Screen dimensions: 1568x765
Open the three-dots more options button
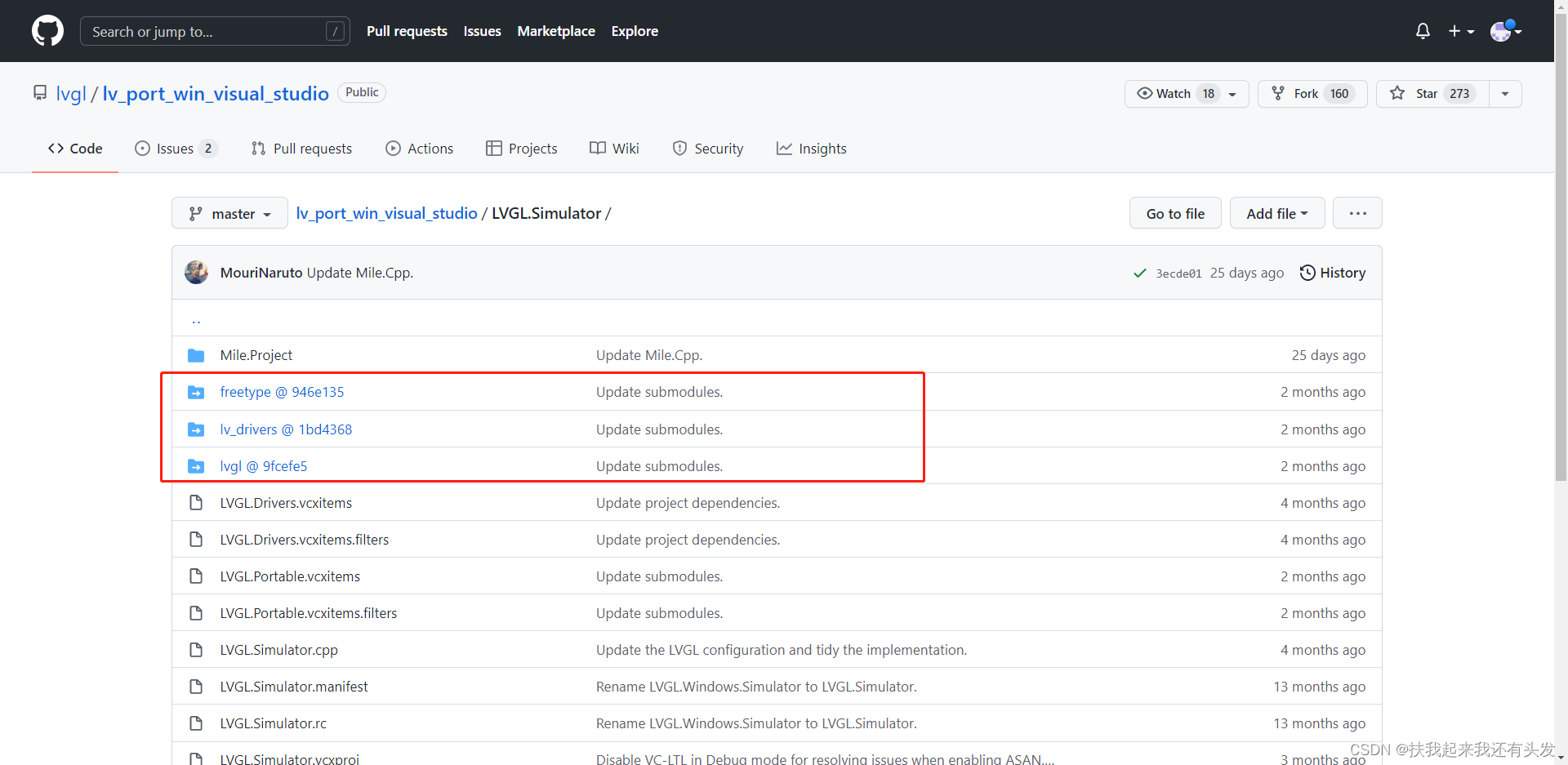click(1357, 213)
